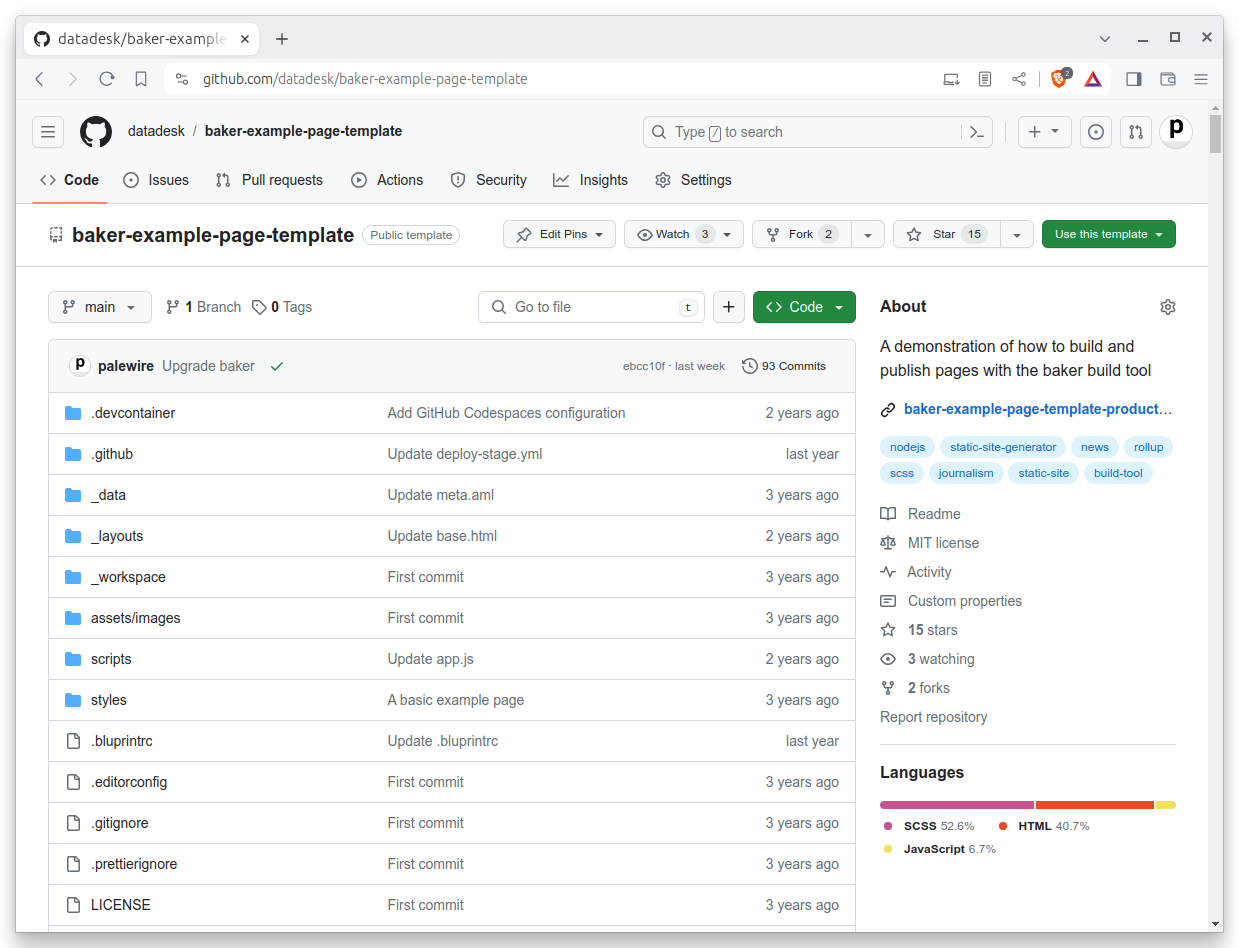View the 93 Commits history

pyautogui.click(x=784, y=366)
